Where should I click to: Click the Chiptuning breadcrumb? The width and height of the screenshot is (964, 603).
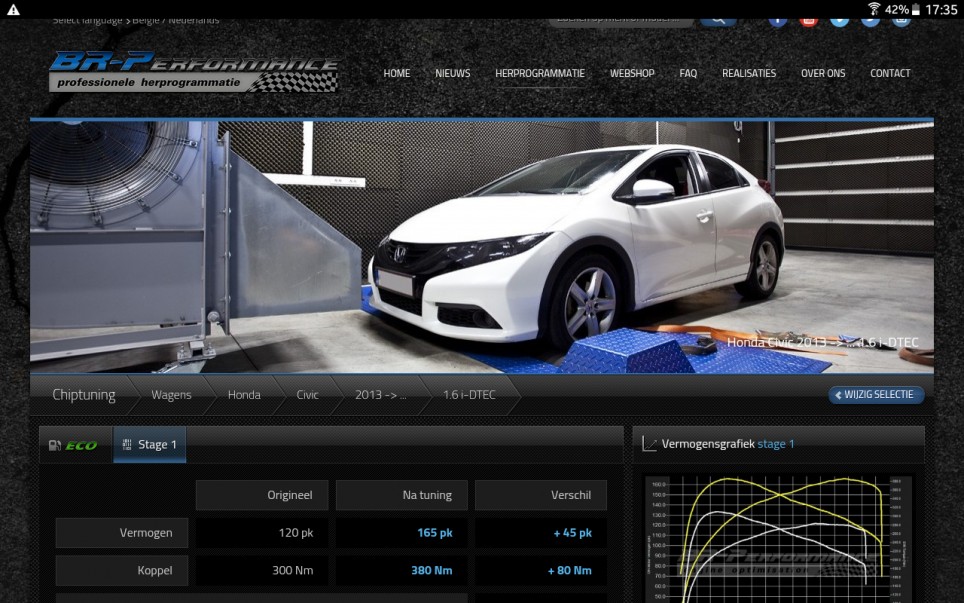pos(84,395)
